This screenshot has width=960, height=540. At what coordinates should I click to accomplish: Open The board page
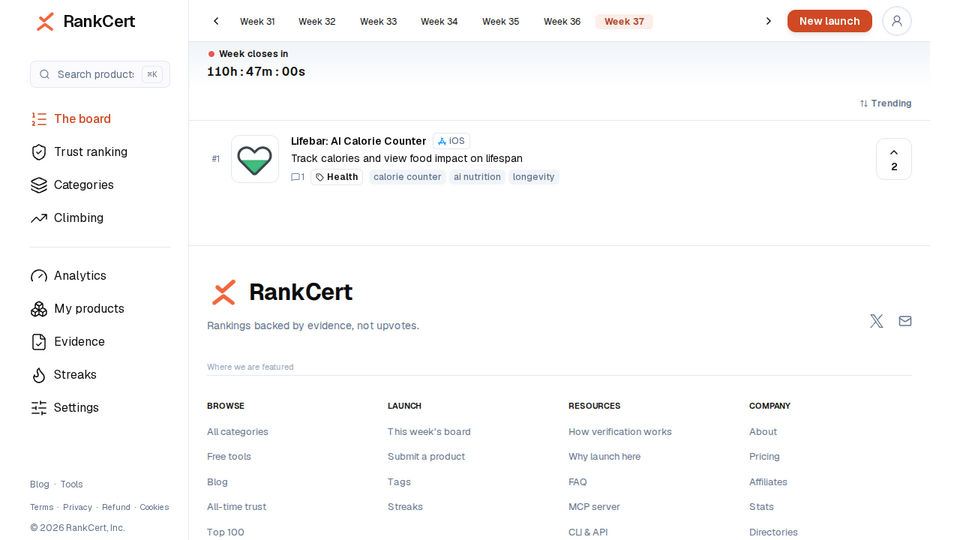[x=71, y=119]
